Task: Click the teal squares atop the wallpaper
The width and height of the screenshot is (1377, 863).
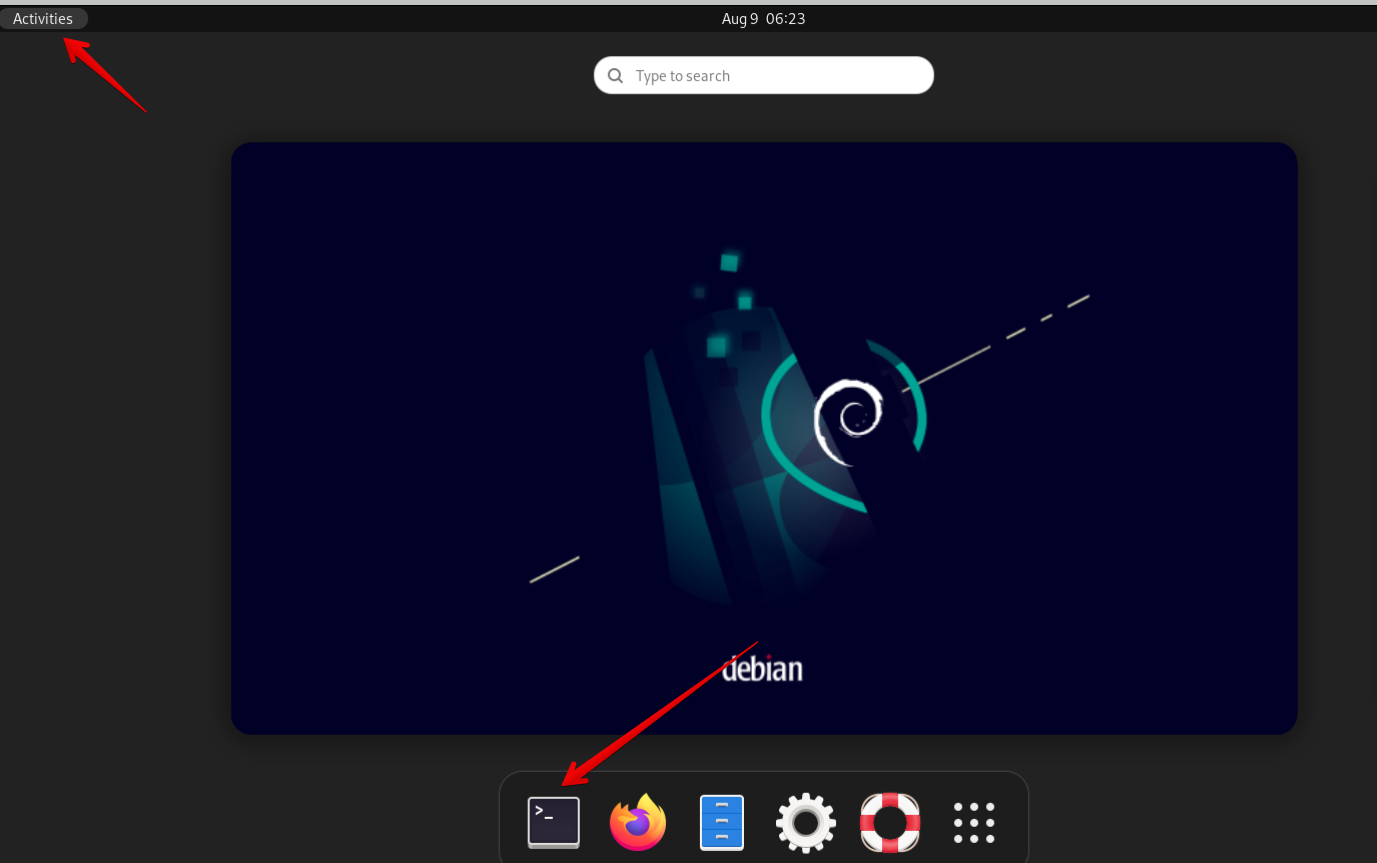Action: point(730,263)
